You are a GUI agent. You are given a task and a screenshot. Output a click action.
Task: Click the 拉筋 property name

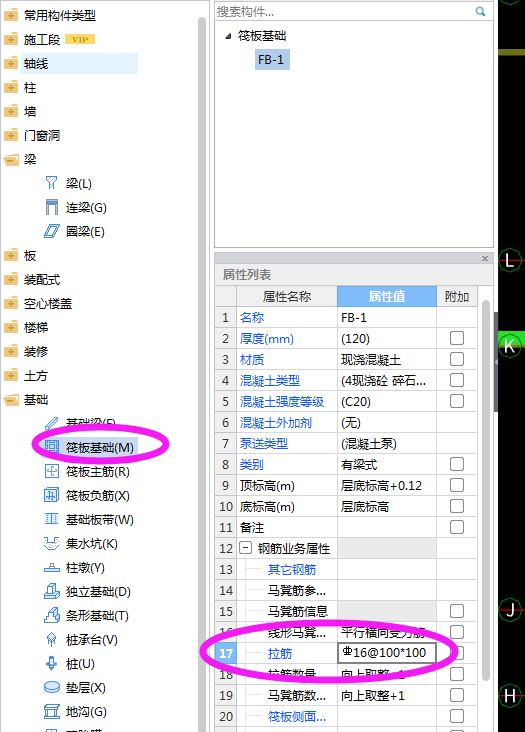[x=280, y=654]
